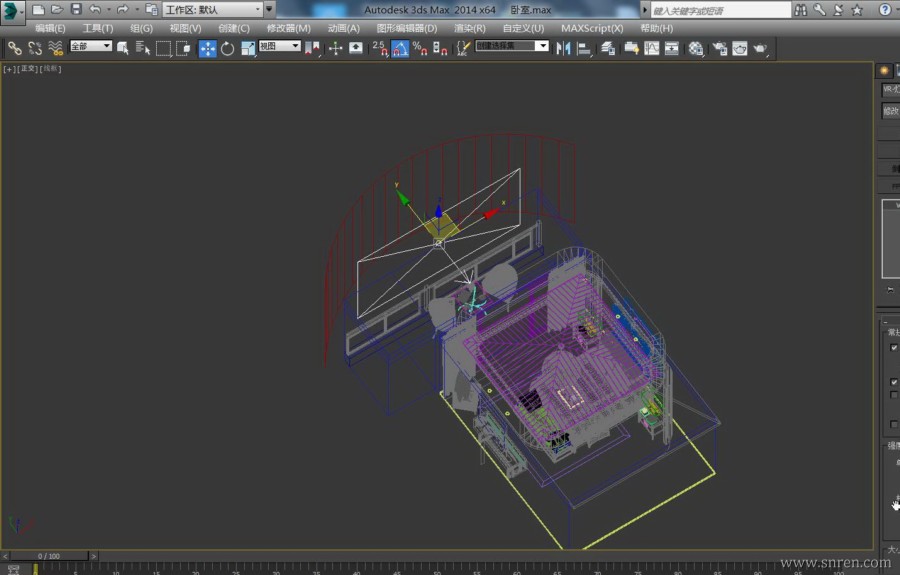Image resolution: width=900 pixels, height=575 pixels.
Task: Open the 图形编辑器(D) menu
Action: coord(406,28)
